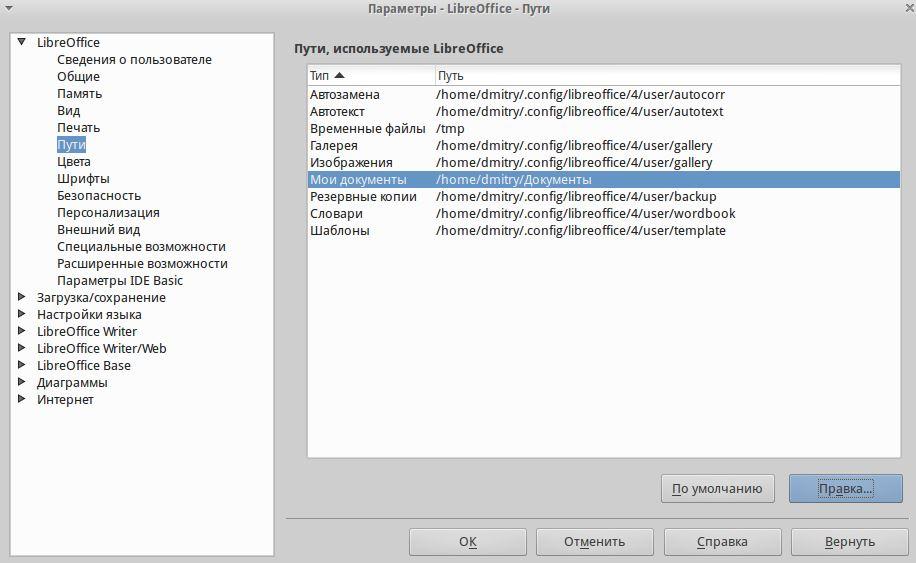Open Параметры IDE Basic settings
This screenshot has width=916, height=563.
(x=120, y=280)
